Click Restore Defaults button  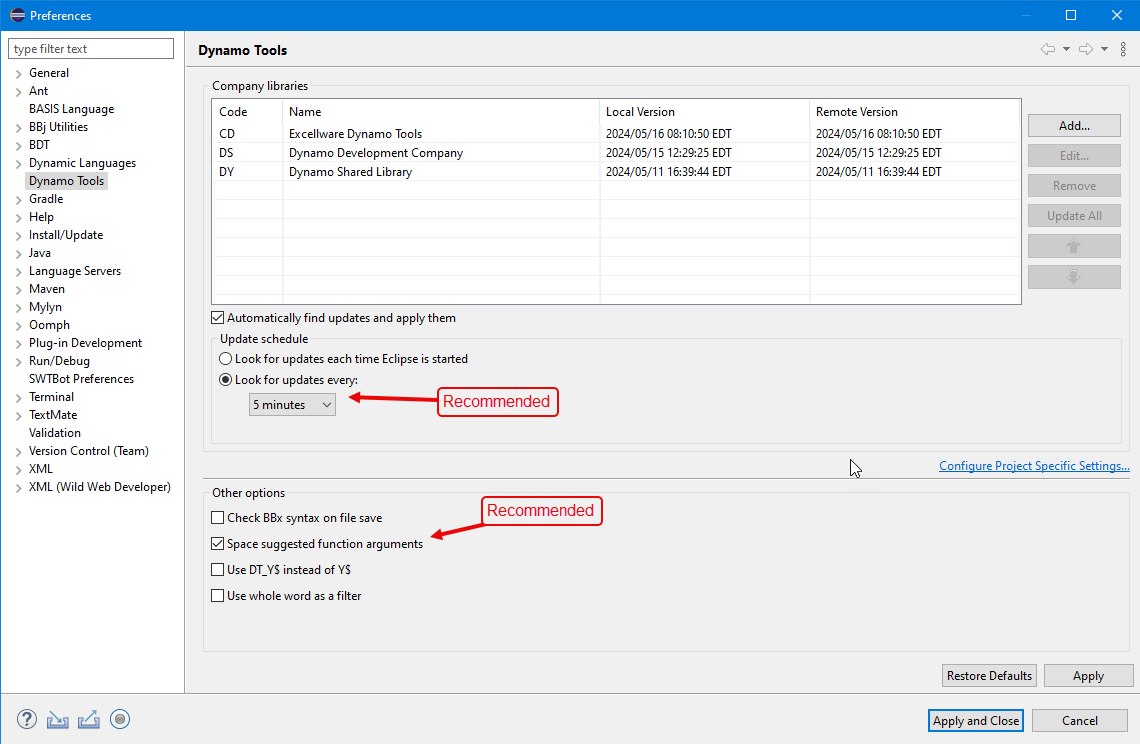point(990,676)
